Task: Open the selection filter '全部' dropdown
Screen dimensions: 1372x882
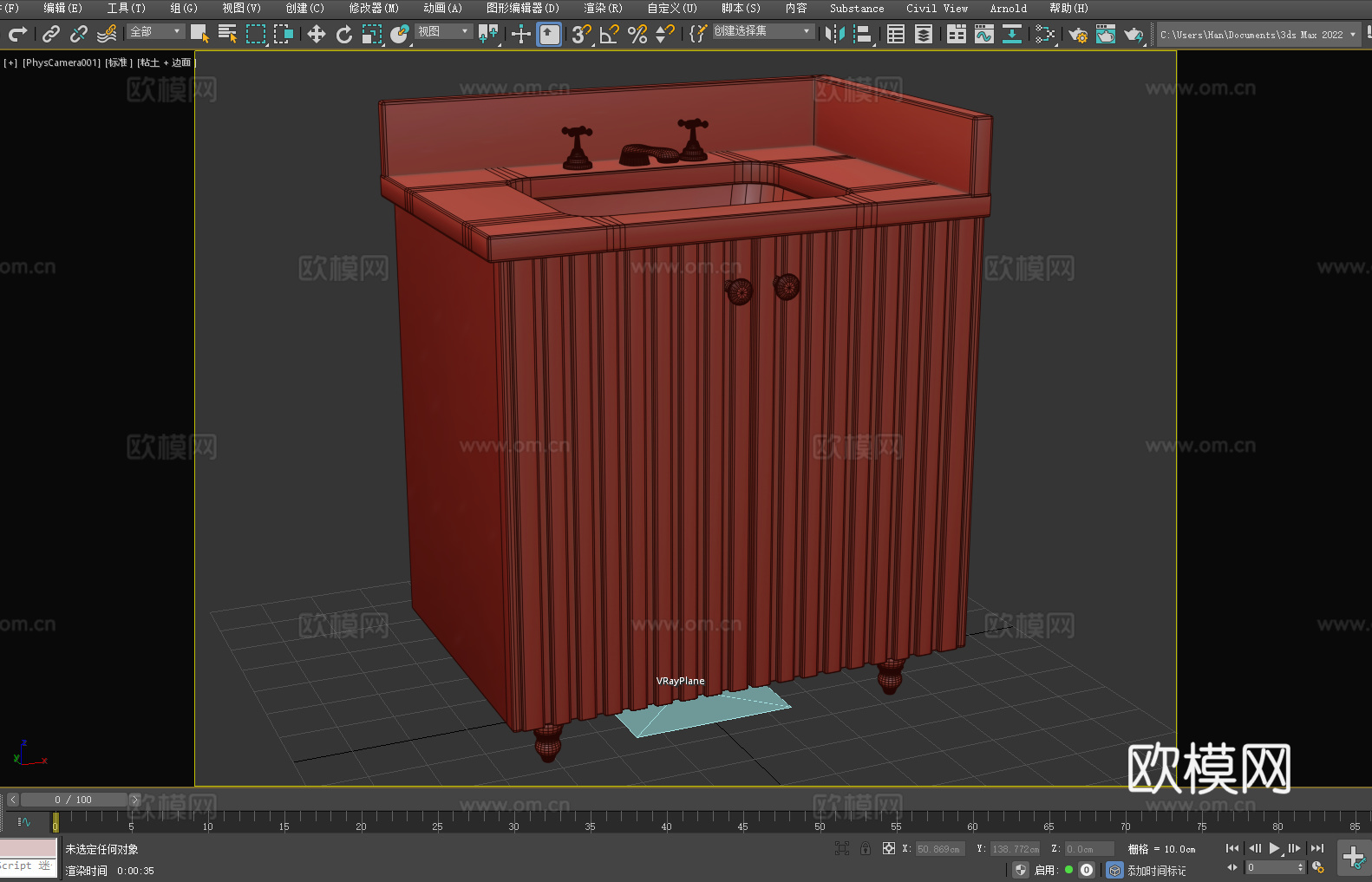Action: click(x=155, y=31)
